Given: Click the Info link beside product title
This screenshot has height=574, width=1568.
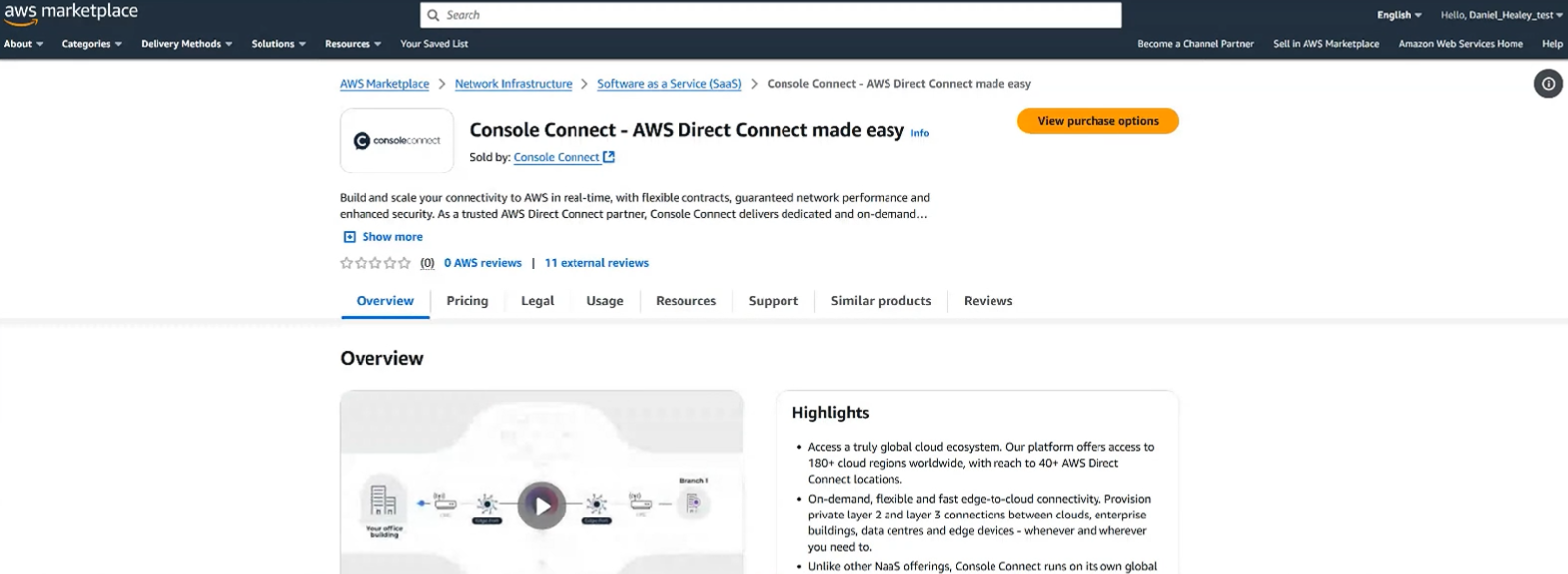Looking at the screenshot, I should (x=920, y=133).
